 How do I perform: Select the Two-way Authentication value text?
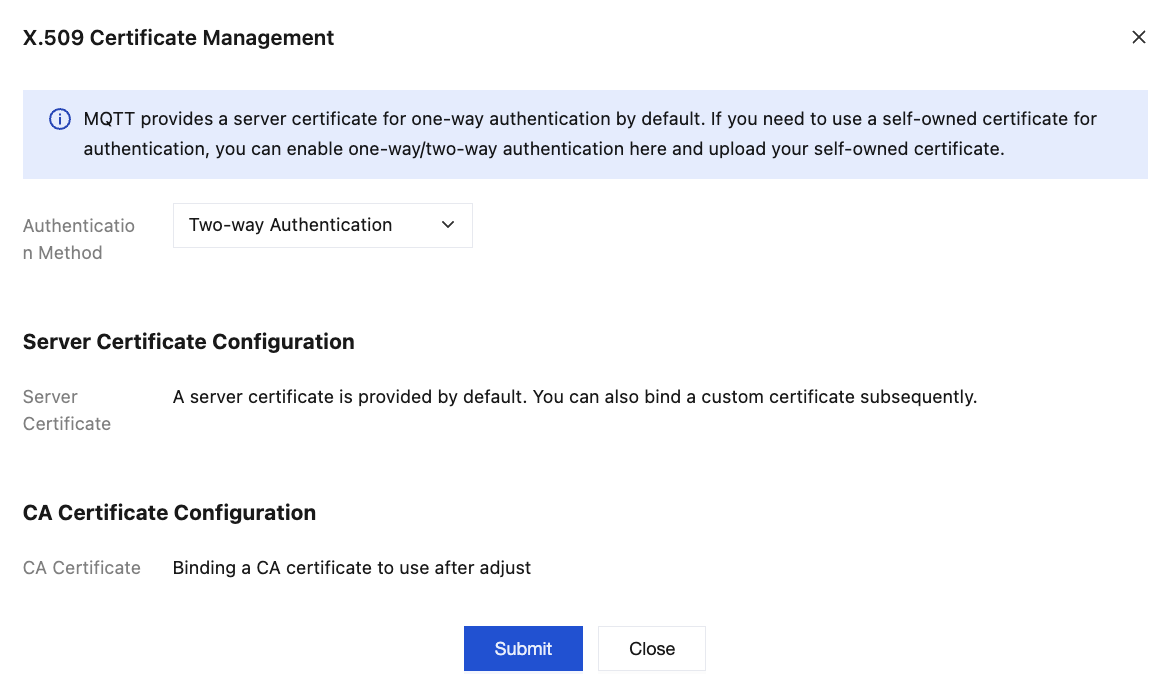(x=290, y=226)
